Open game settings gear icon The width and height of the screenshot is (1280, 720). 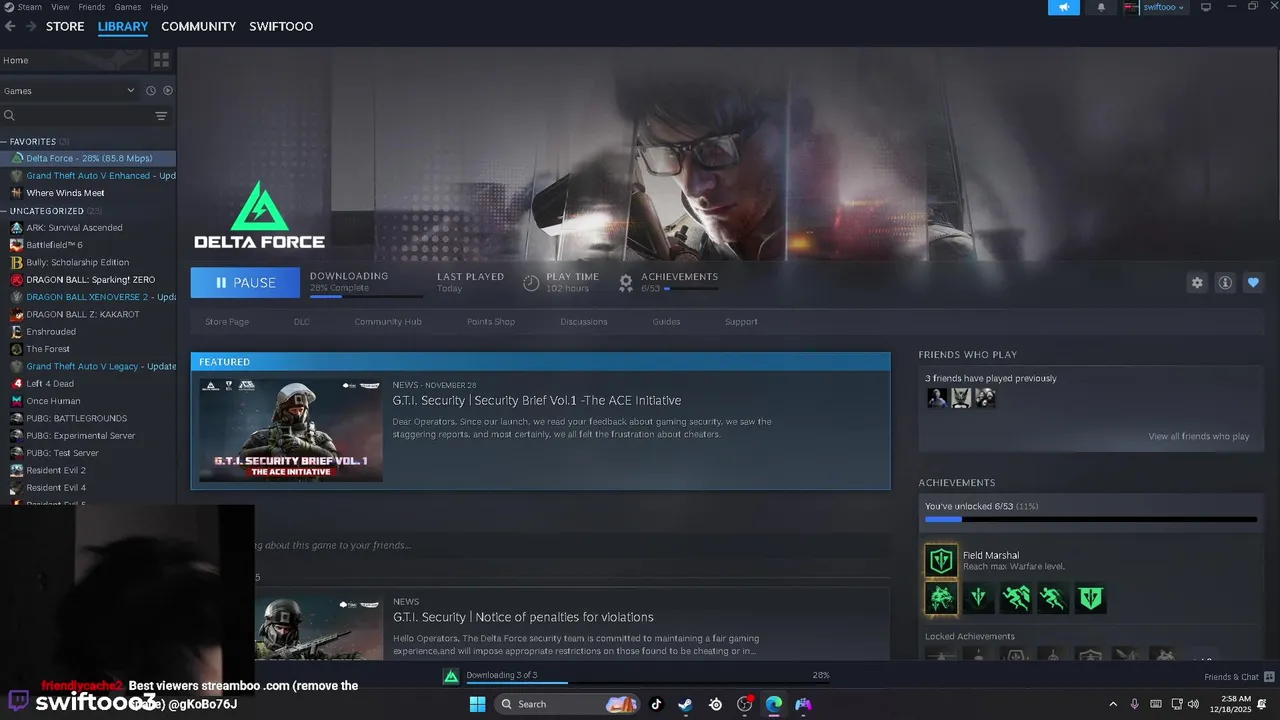(x=1197, y=283)
